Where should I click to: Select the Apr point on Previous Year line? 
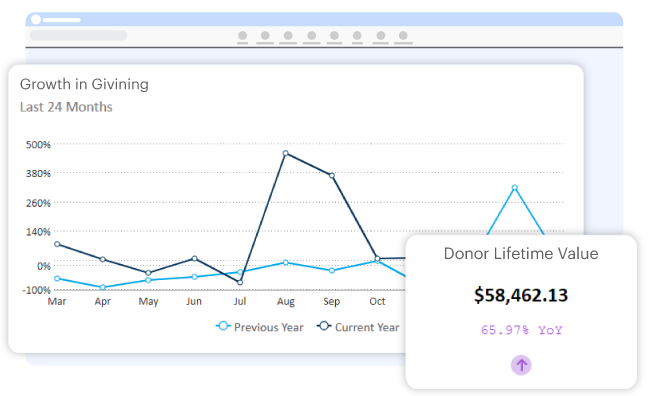(103, 287)
